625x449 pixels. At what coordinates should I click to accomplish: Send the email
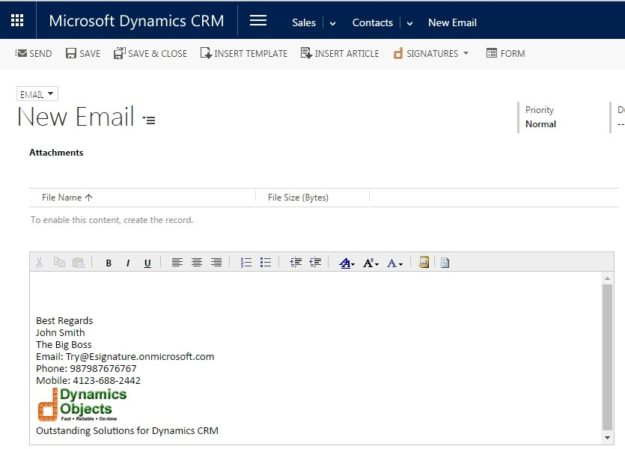coord(33,53)
